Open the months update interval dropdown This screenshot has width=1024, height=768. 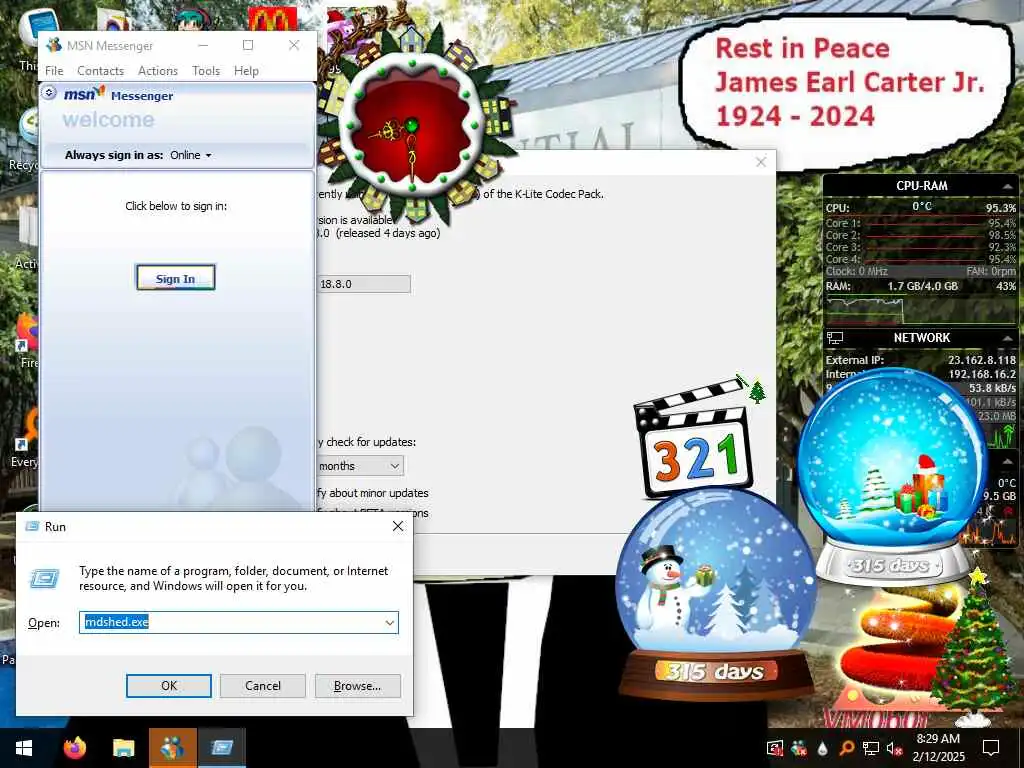[x=360, y=466]
